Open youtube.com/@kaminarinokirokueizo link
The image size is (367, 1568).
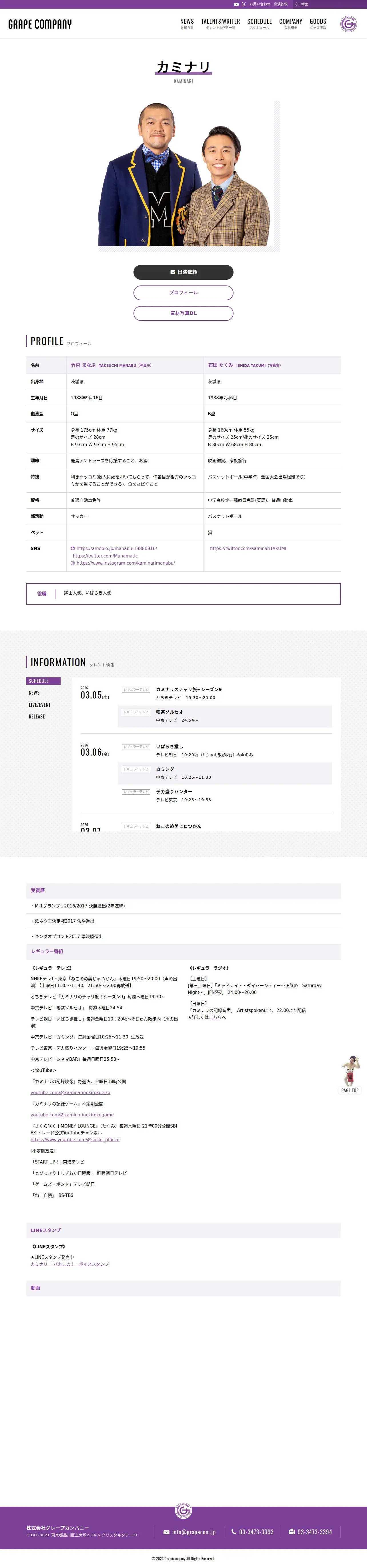click(71, 1093)
